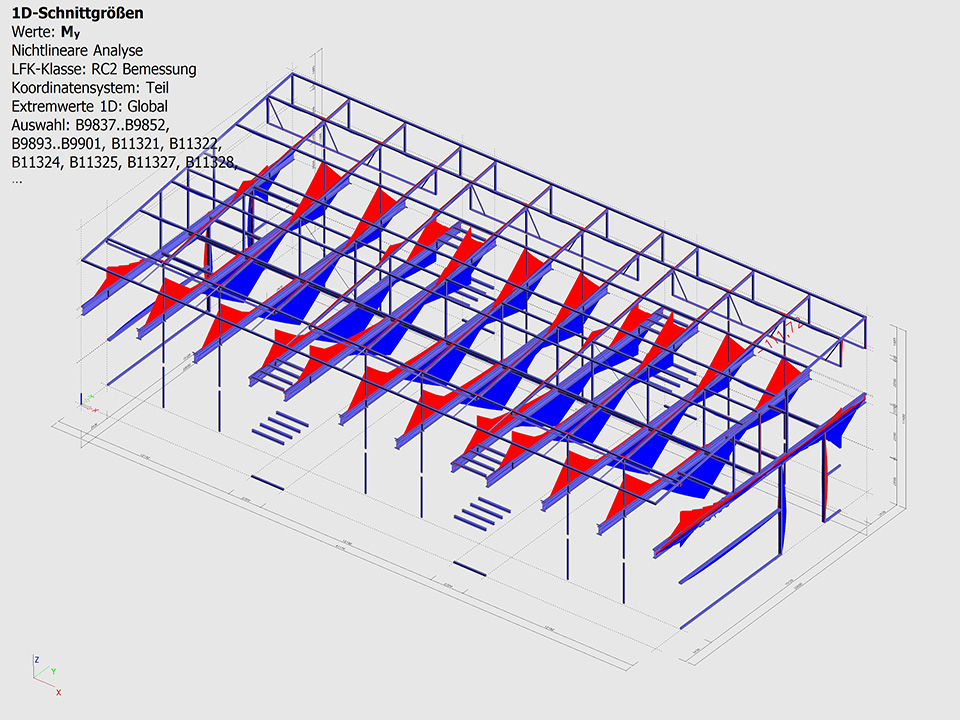Click the red -111.72 moment value label
The image size is (960, 720).
click(782, 337)
